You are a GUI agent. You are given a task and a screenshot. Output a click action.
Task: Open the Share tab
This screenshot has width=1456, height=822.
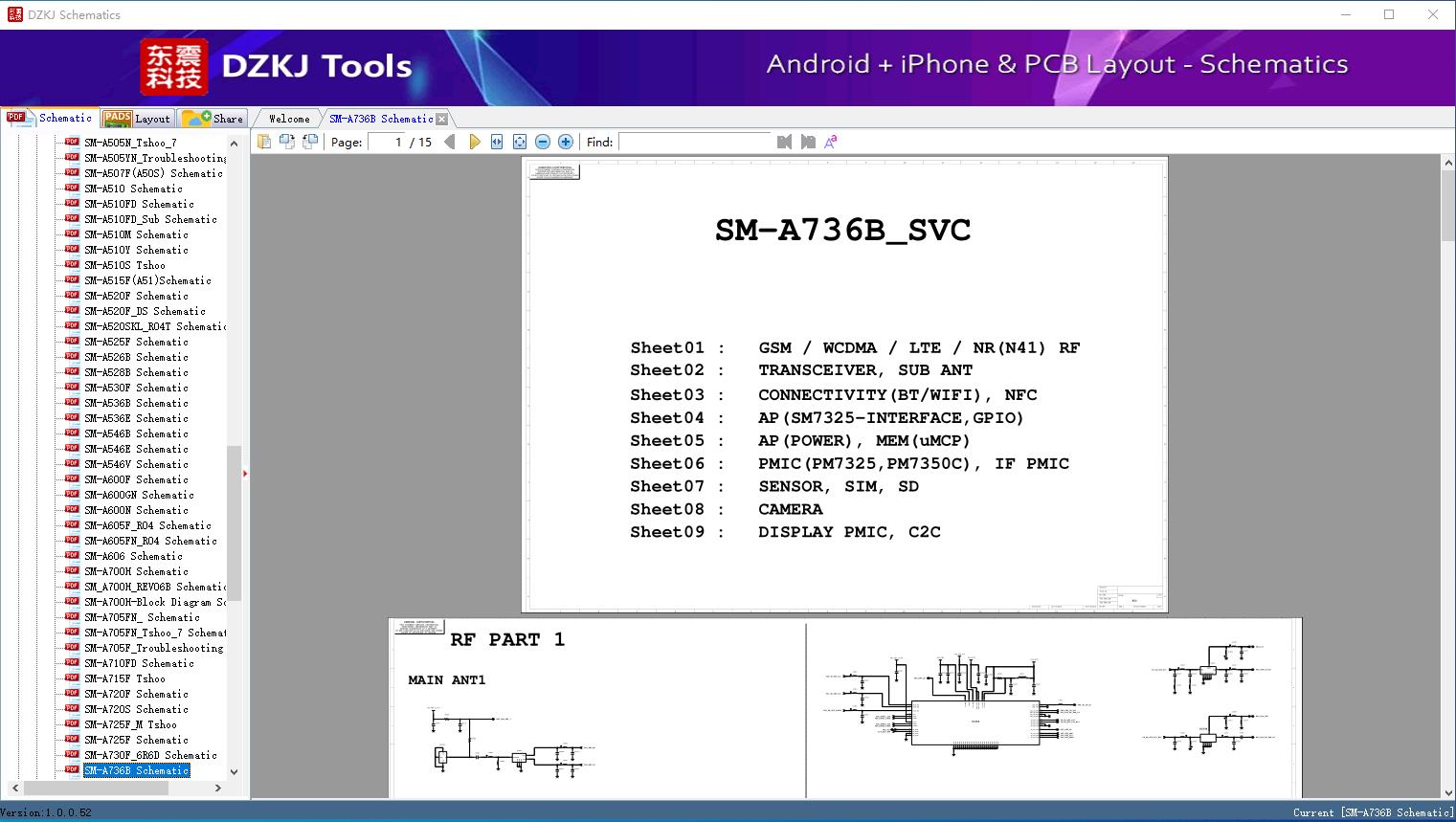[213, 119]
